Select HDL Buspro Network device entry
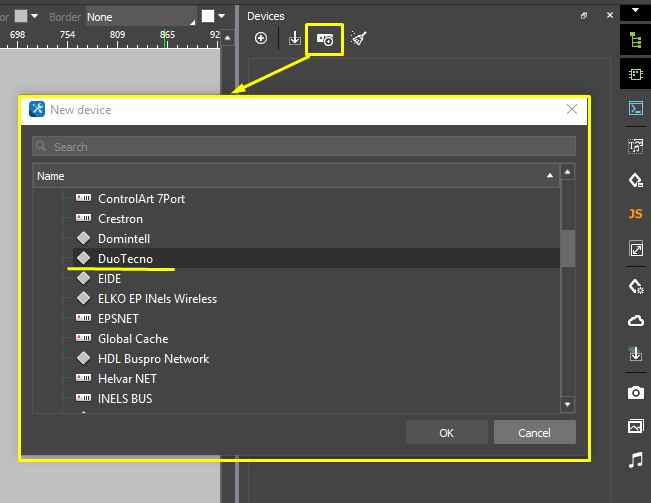The height and width of the screenshot is (503, 651). (x=153, y=359)
